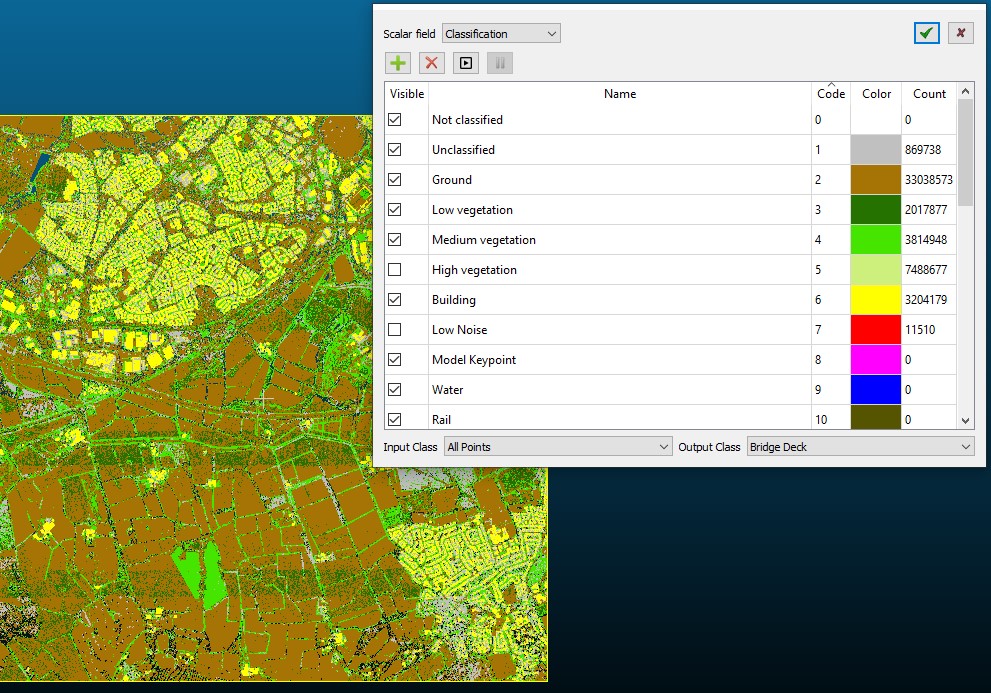The image size is (991, 693).
Task: Select the Water class name
Action: [x=448, y=390]
